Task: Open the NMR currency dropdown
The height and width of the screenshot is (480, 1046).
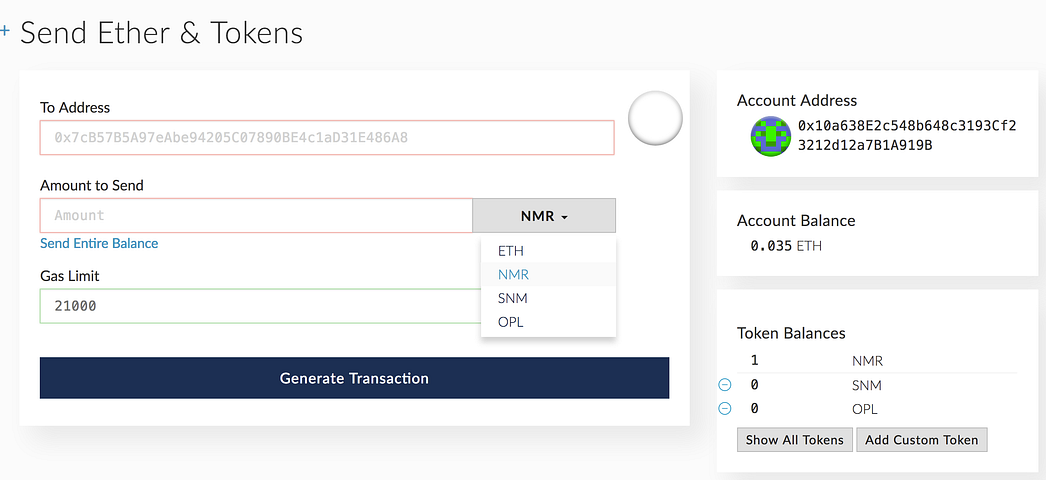Action: (x=544, y=216)
